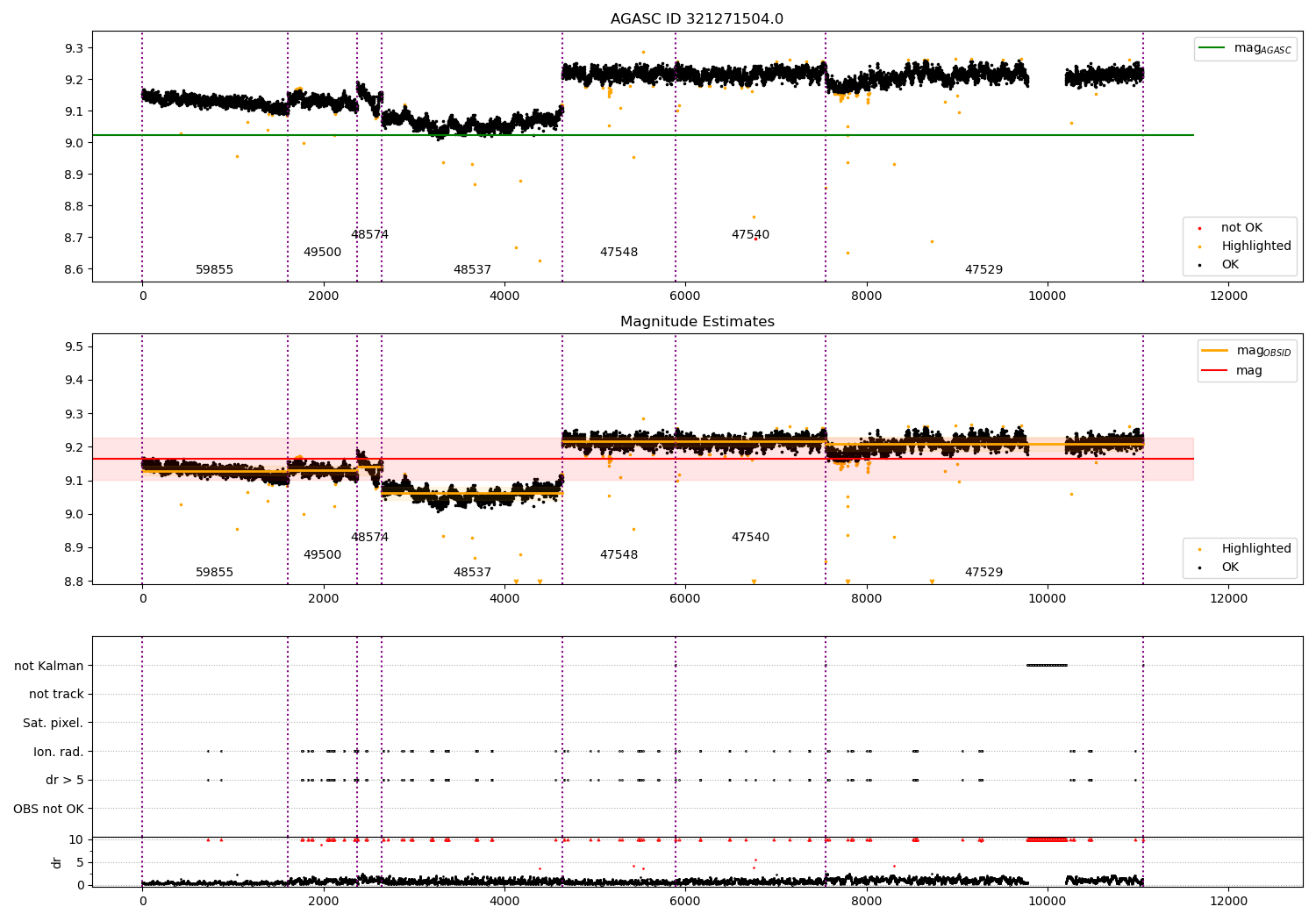Click the 12000 x-tick on the top plot
Viewport: 1316px width, 921px height.
[x=1228, y=296]
